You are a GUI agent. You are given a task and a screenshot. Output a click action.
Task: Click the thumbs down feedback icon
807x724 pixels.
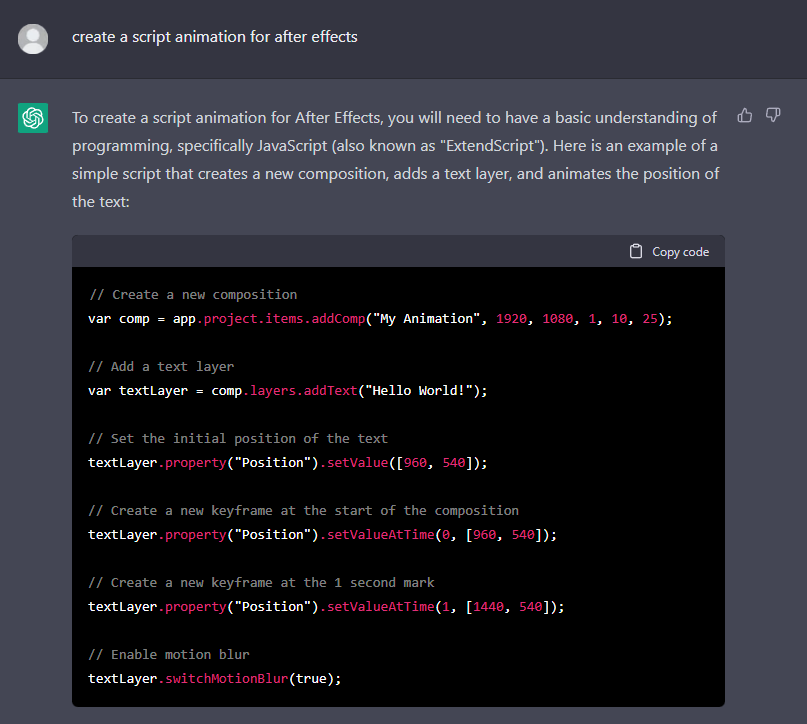(x=773, y=115)
